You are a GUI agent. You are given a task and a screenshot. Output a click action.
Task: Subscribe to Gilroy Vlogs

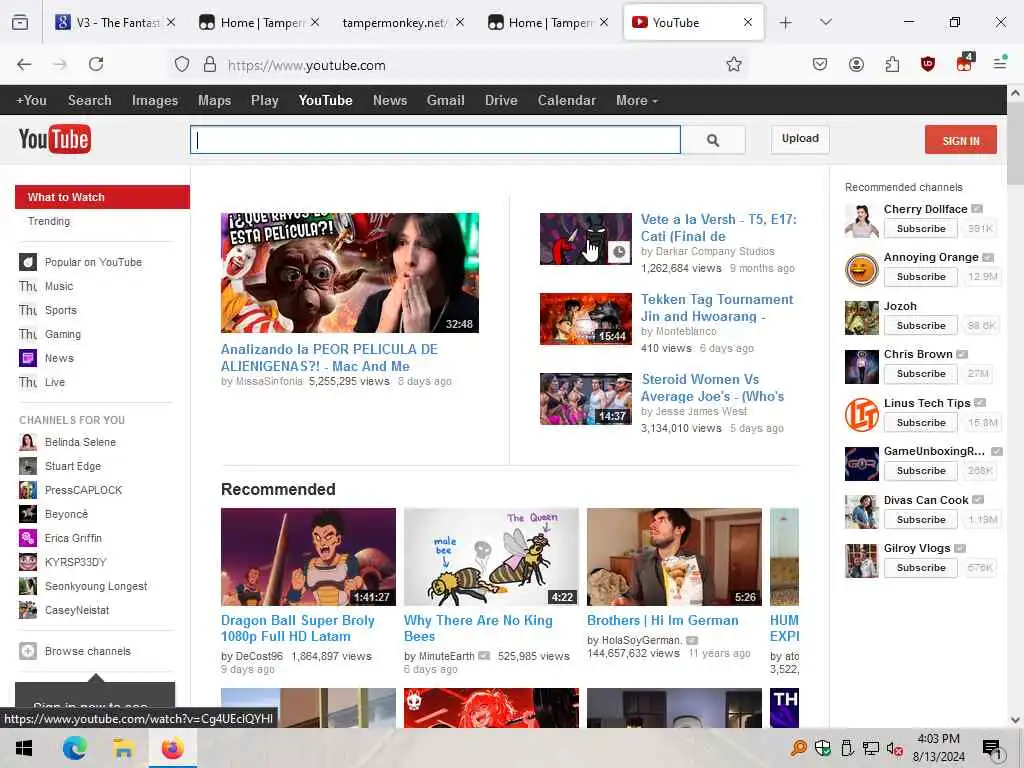[x=921, y=568]
